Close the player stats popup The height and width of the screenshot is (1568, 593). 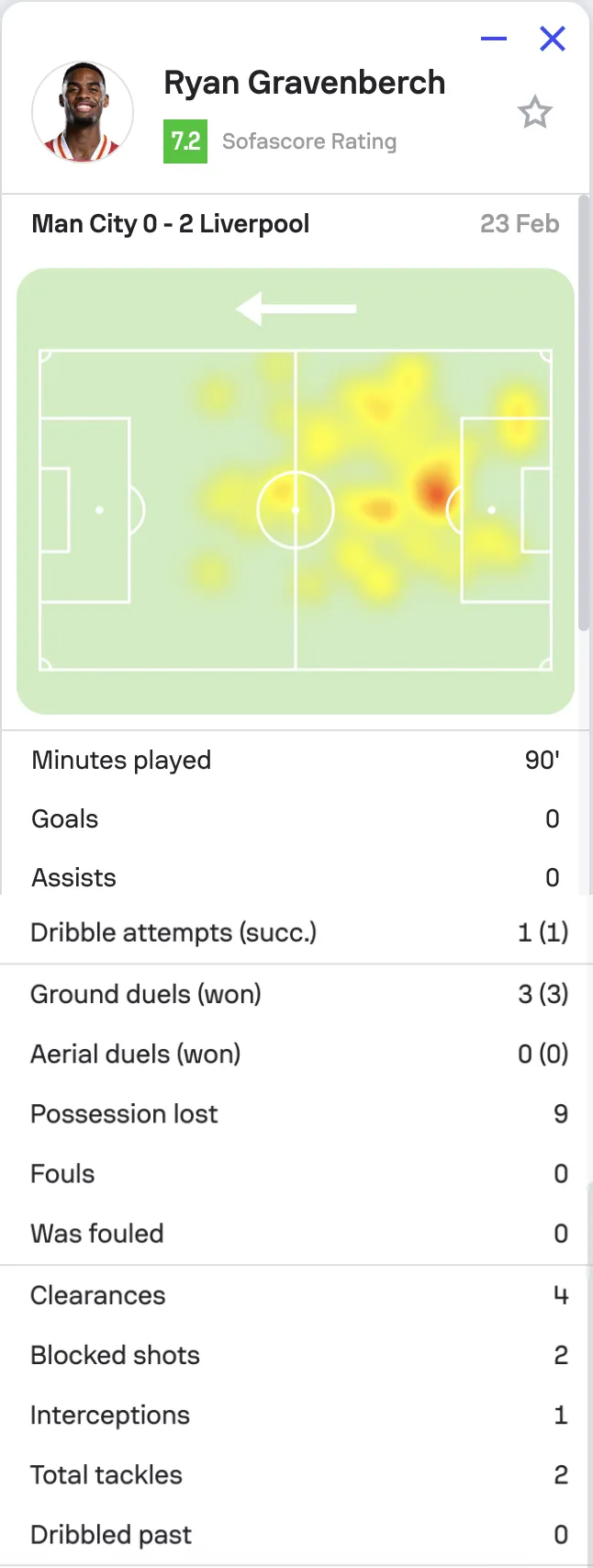(x=553, y=39)
